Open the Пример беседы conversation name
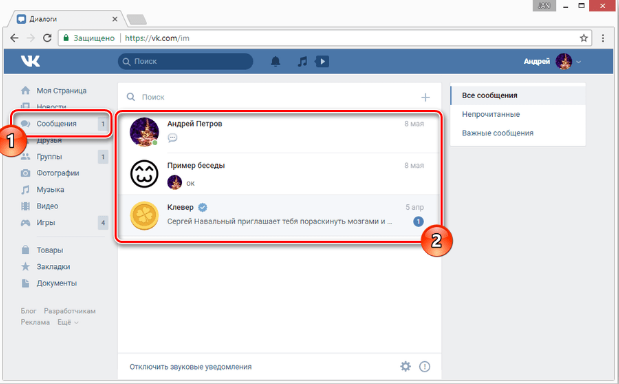The height and width of the screenshot is (384, 619). tap(196, 165)
